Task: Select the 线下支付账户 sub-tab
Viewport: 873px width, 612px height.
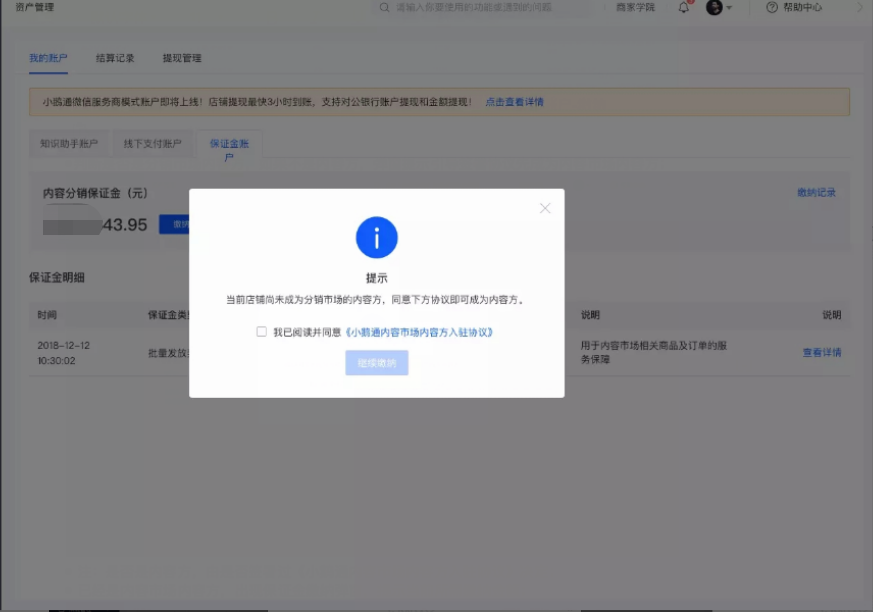Action: pyautogui.click(x=153, y=144)
